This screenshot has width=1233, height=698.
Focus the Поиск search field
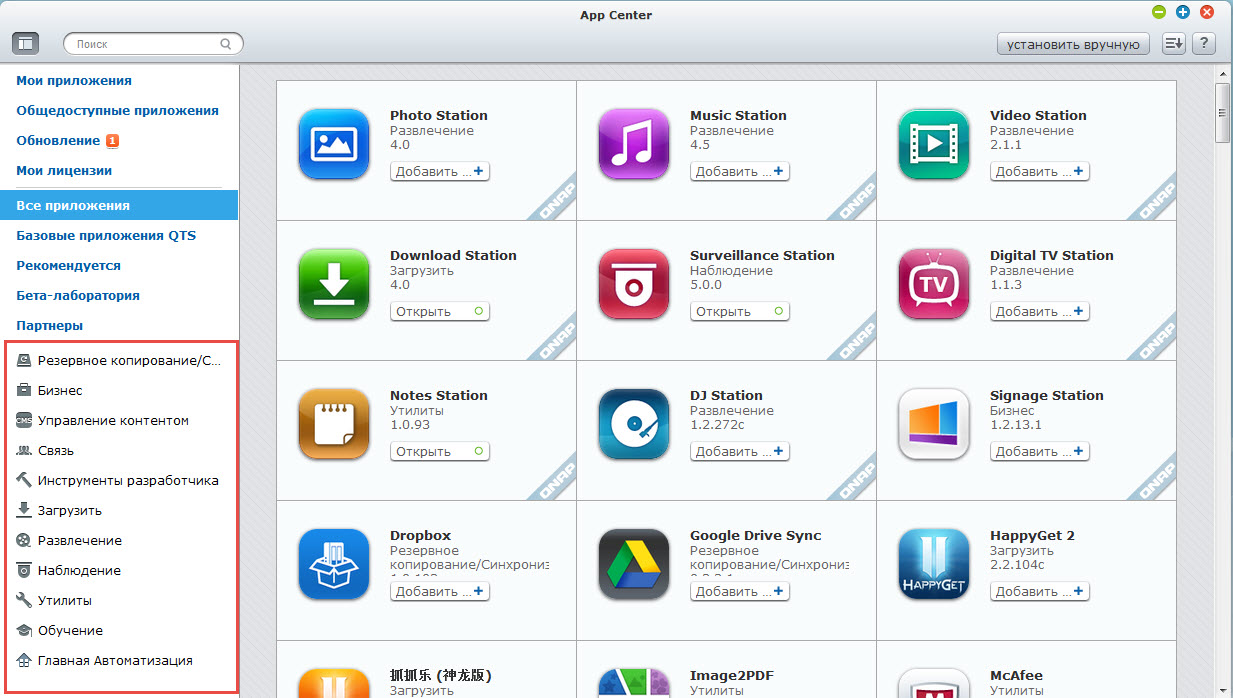[153, 44]
